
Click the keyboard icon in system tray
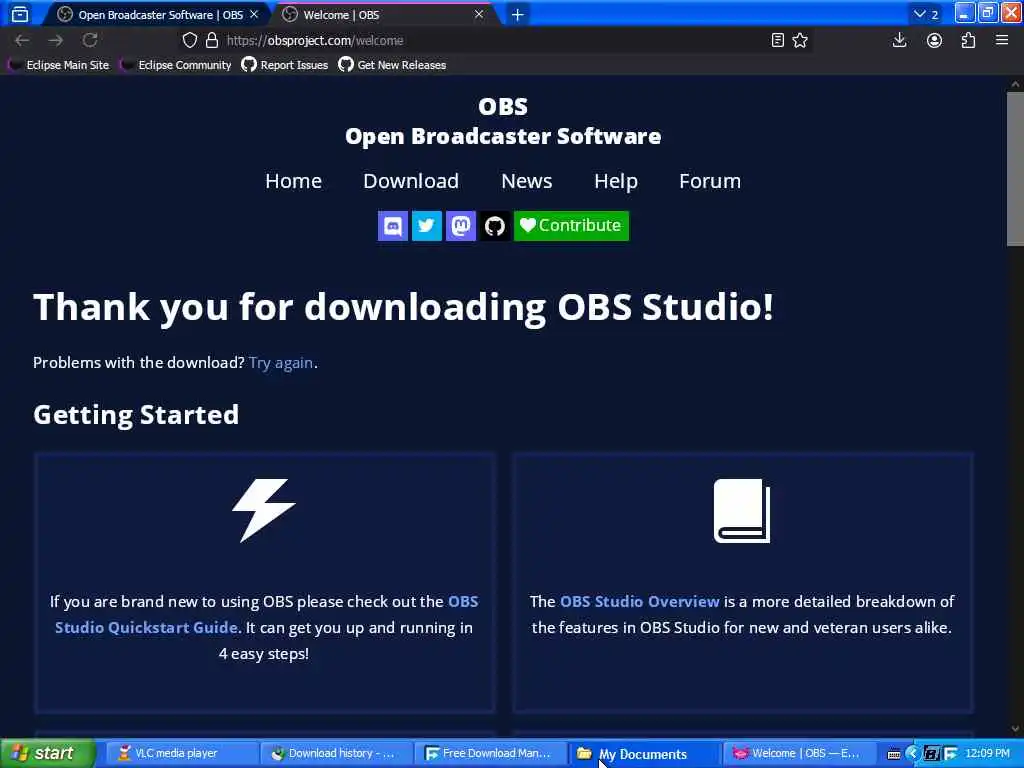click(894, 754)
